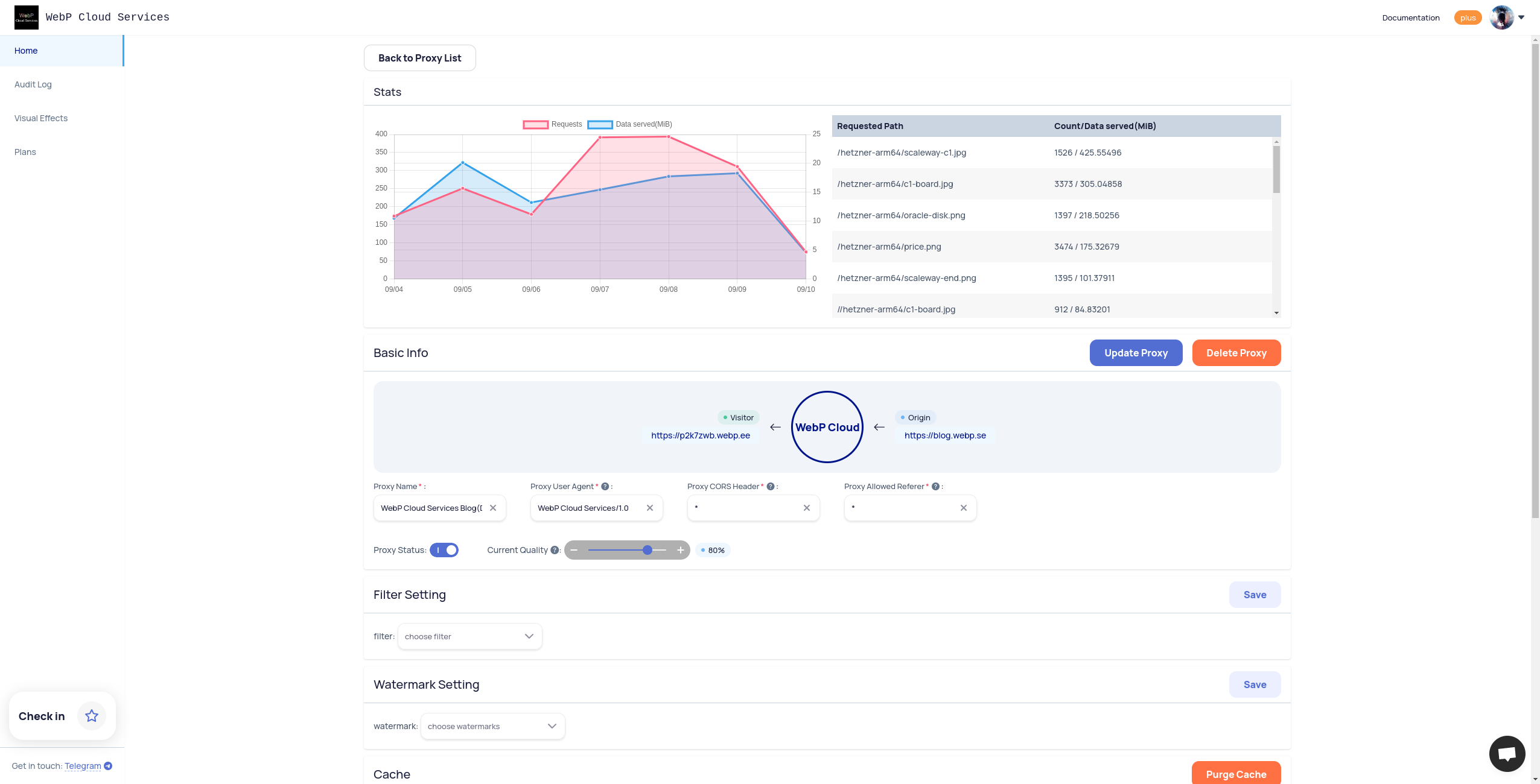This screenshot has width=1540, height=784.
Task: Click the WebP Cloud Services logo
Action: coord(26,17)
